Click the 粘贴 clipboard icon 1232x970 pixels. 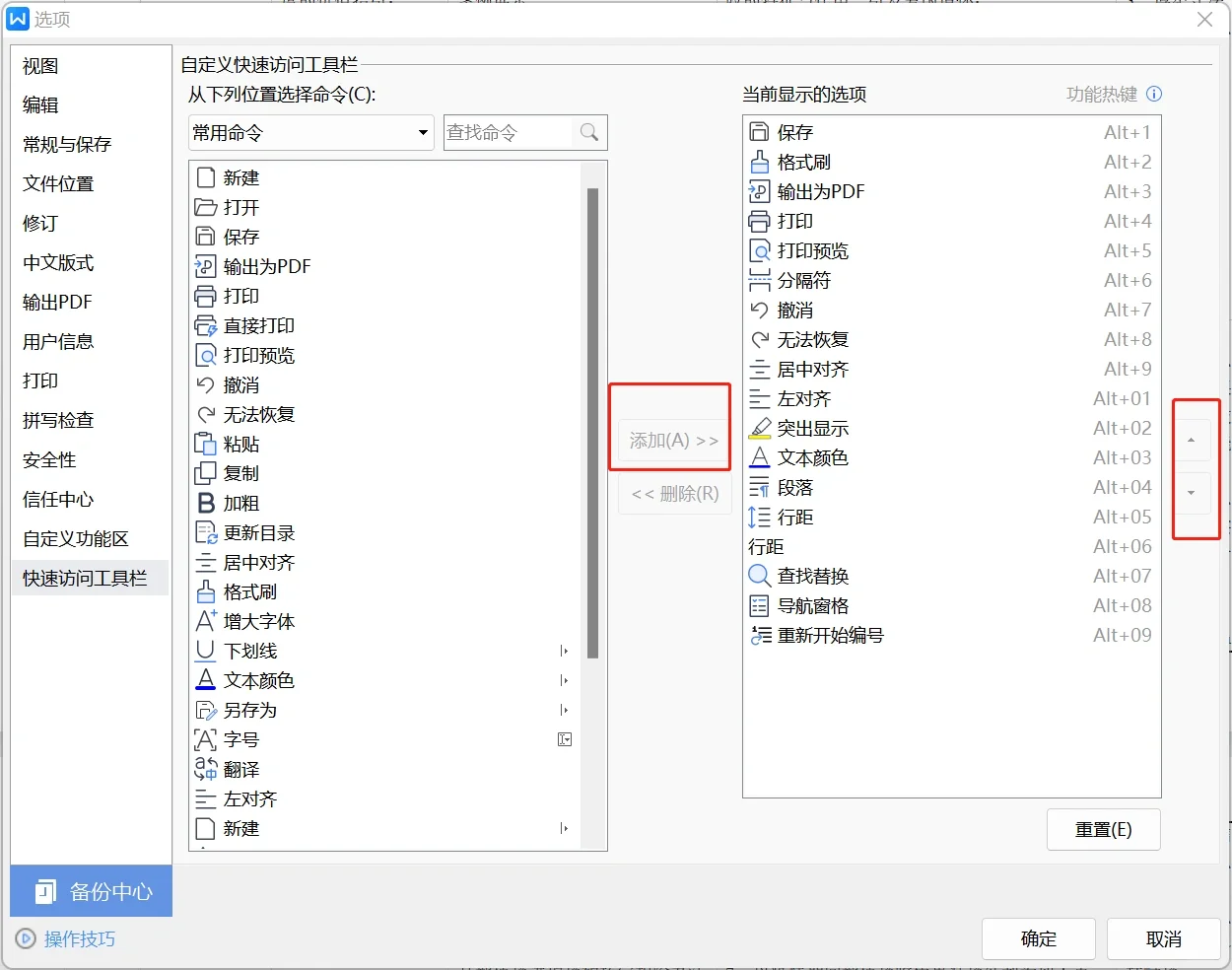(x=205, y=444)
